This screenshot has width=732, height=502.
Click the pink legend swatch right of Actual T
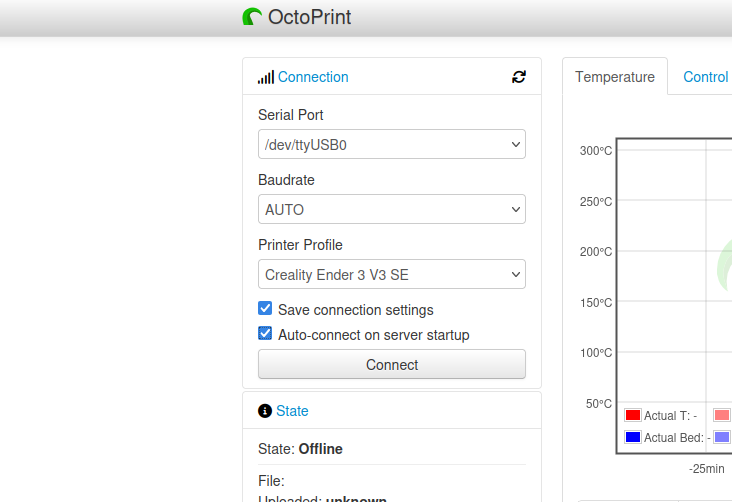722,416
